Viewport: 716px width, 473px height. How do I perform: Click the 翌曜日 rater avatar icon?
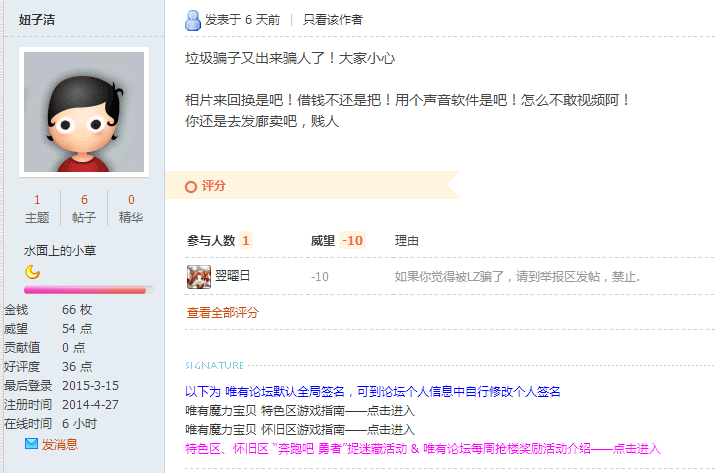[x=199, y=277]
